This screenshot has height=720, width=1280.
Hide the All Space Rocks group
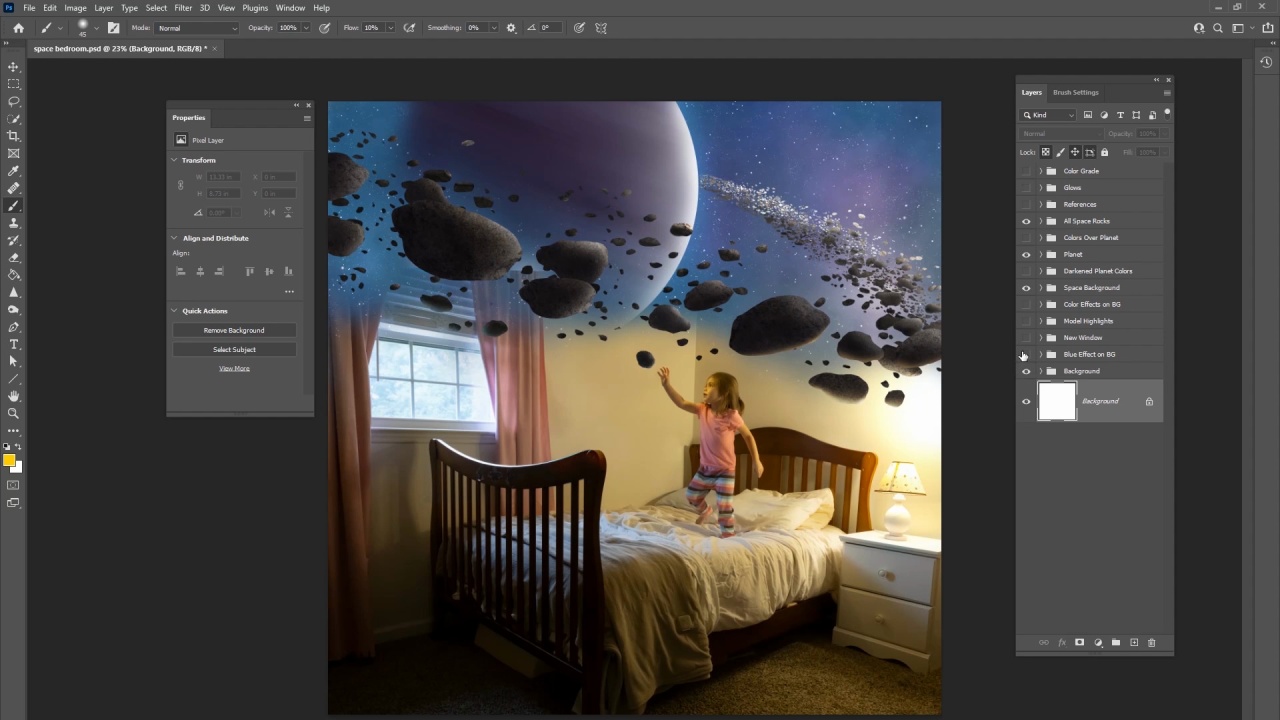click(x=1026, y=221)
